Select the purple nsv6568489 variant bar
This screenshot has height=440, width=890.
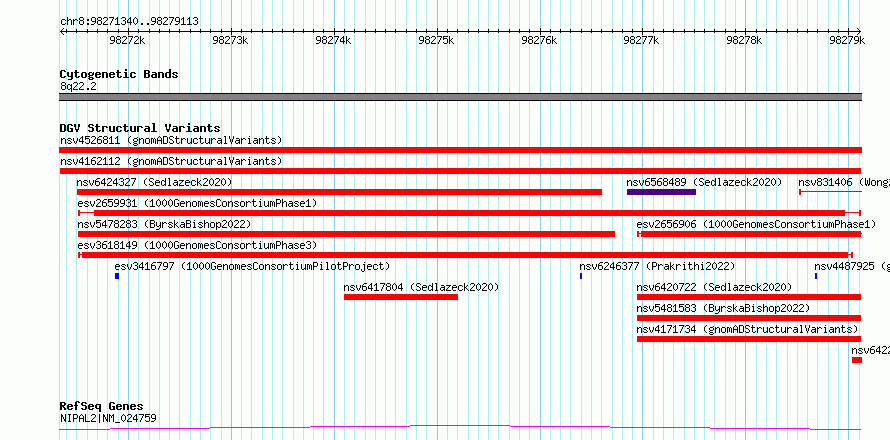661,192
